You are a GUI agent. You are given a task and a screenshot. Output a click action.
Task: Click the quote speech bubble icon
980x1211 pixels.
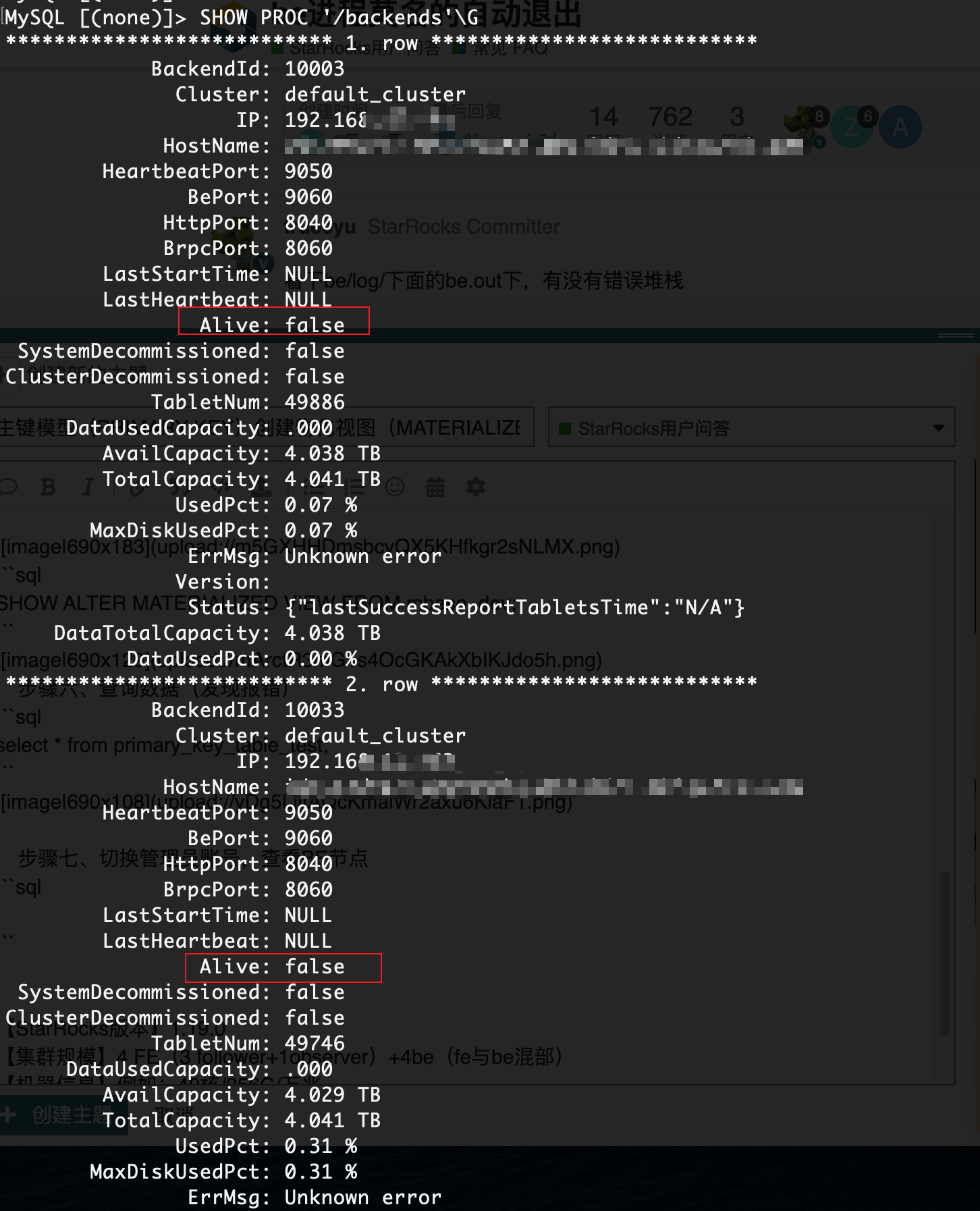coord(9,487)
